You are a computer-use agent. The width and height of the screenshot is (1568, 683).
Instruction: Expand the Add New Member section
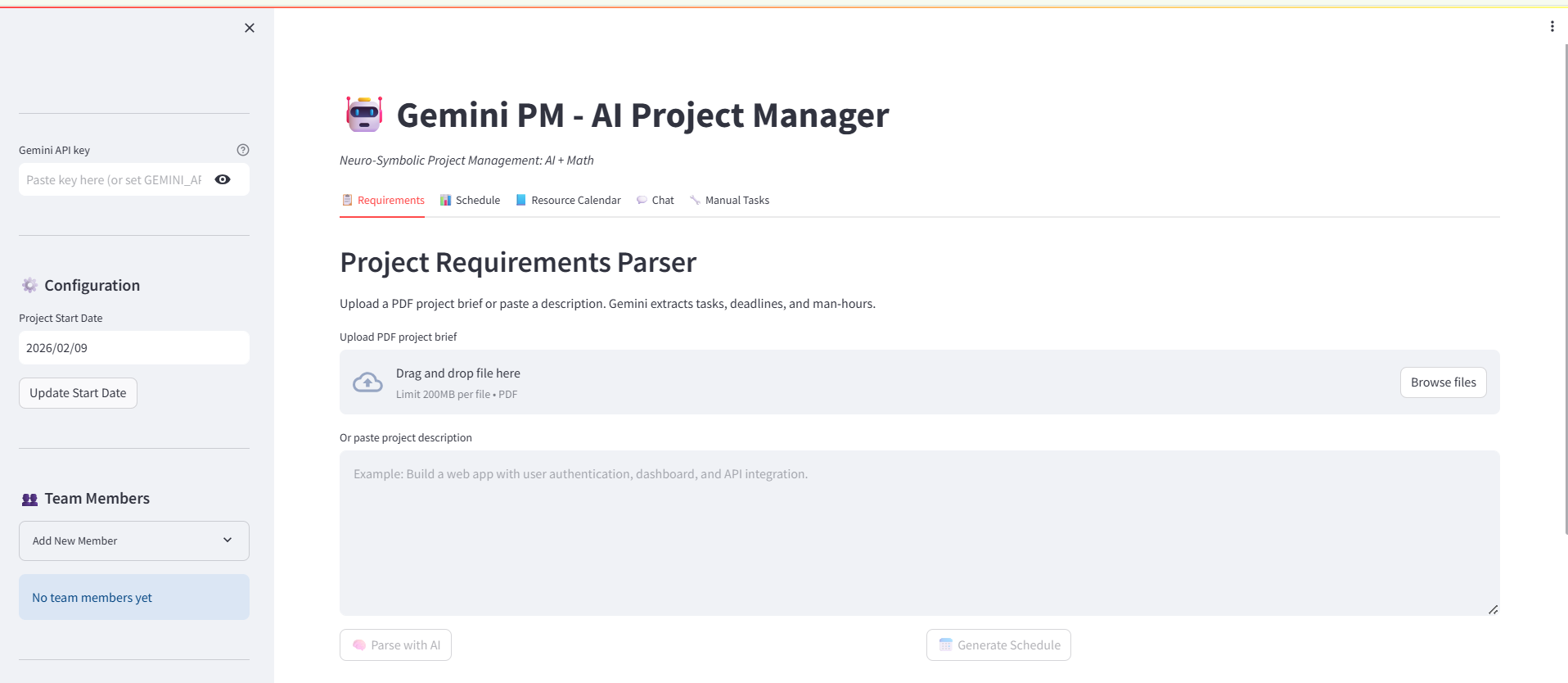point(134,541)
